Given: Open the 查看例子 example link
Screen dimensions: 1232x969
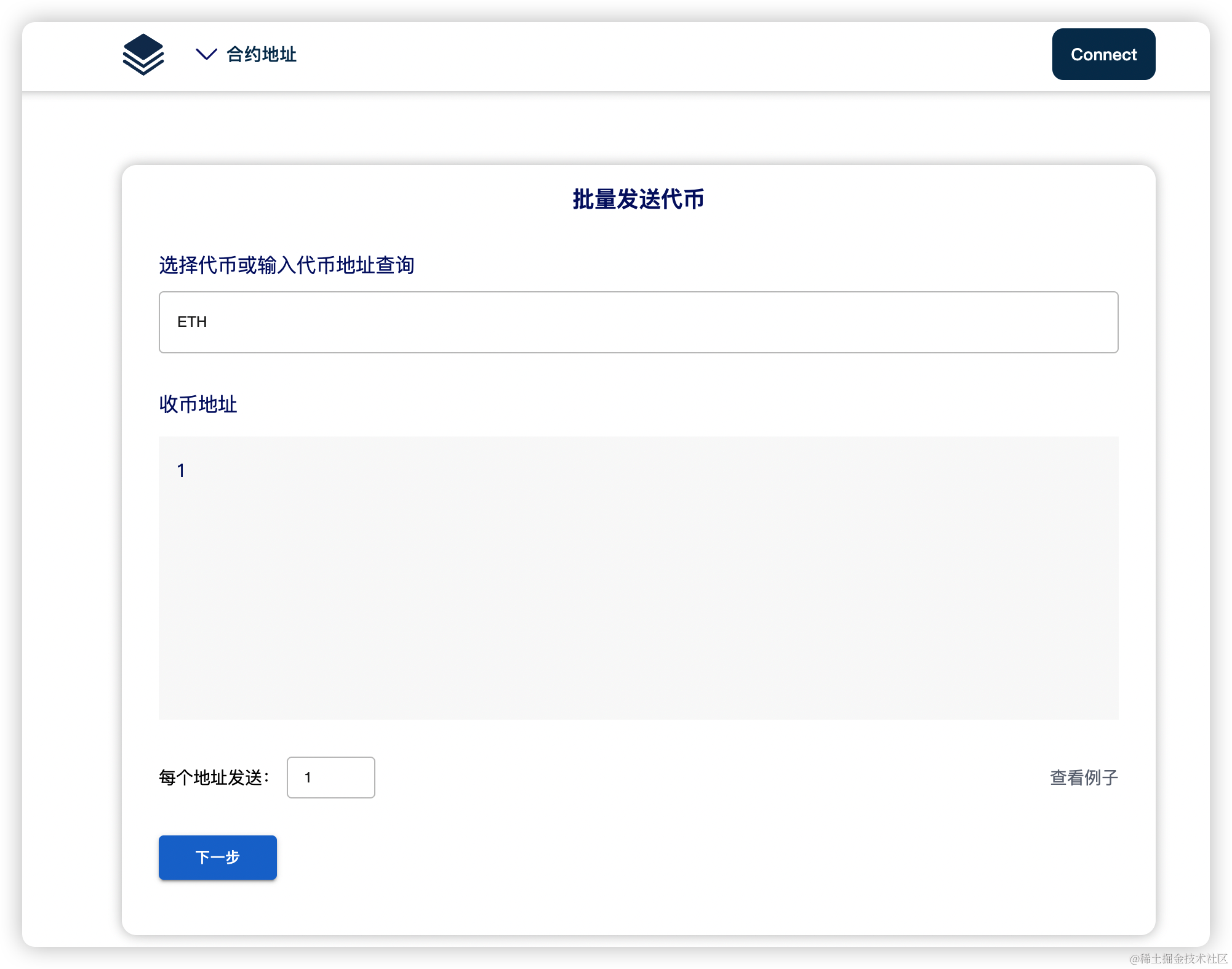Looking at the screenshot, I should coord(1083,778).
